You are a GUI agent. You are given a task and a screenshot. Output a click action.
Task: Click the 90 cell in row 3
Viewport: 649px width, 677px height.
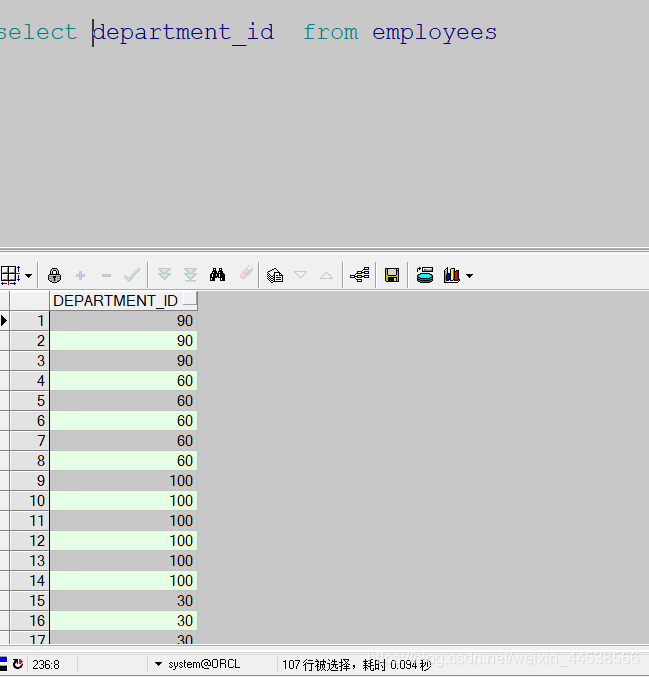pyautogui.click(x=124, y=361)
